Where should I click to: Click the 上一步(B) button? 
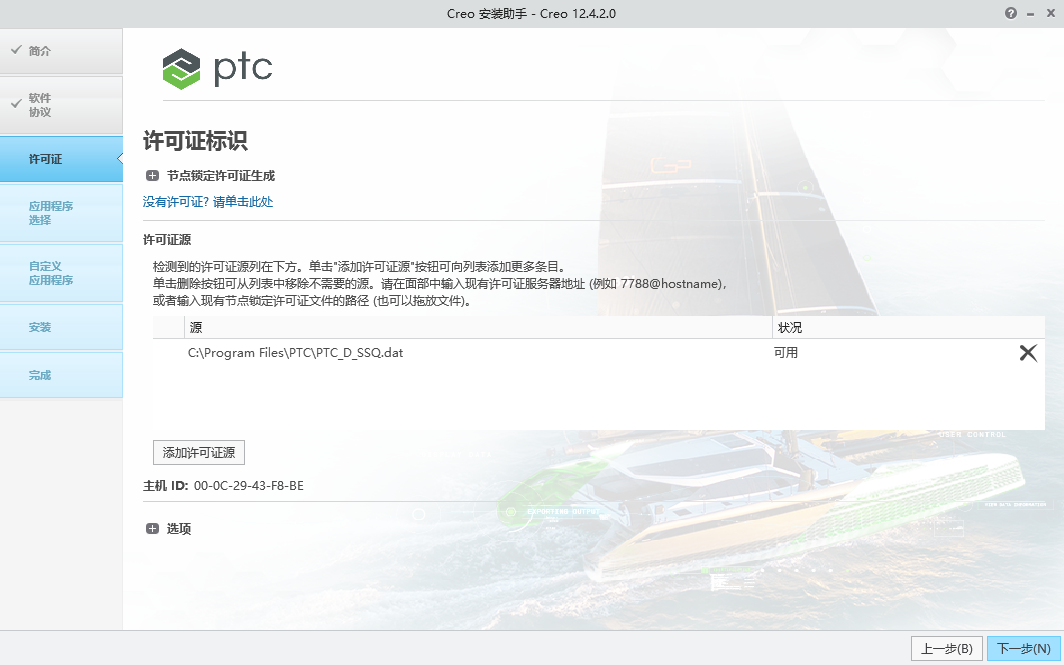(946, 648)
